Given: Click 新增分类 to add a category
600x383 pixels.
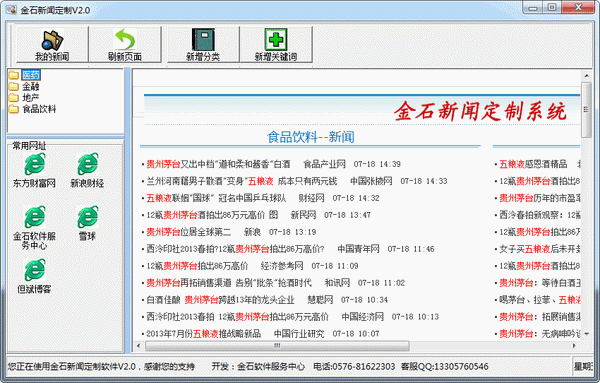Looking at the screenshot, I should pyautogui.click(x=203, y=44).
